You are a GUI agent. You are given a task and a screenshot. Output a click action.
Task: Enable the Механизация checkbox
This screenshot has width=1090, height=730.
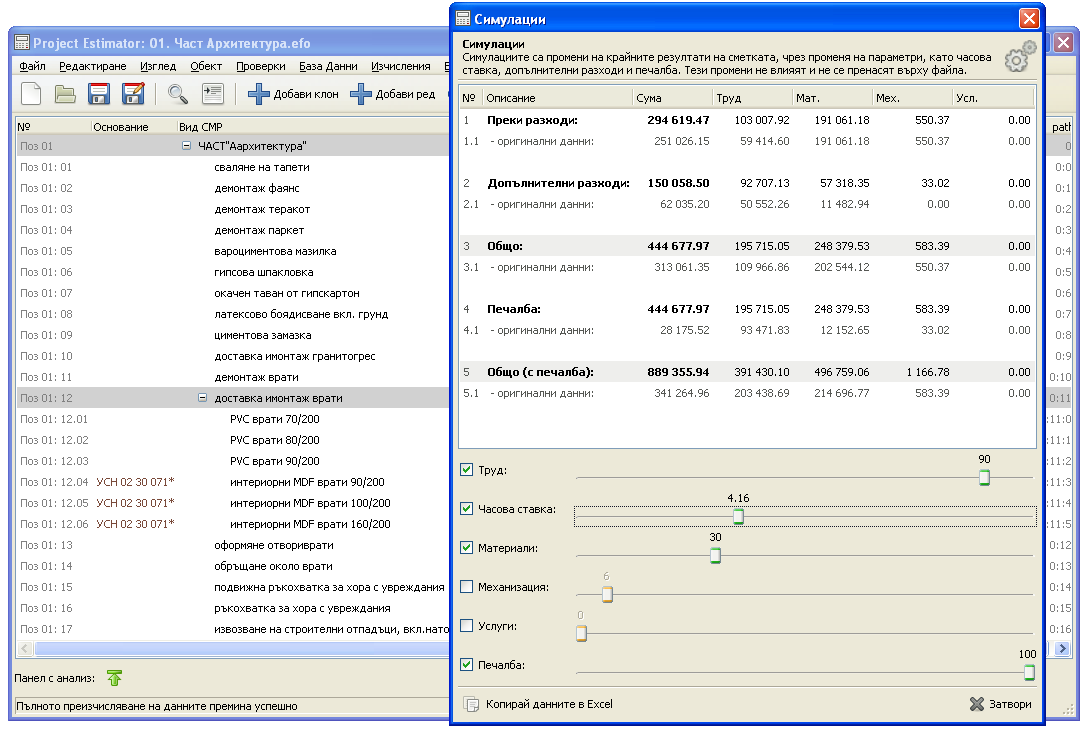tap(467, 587)
